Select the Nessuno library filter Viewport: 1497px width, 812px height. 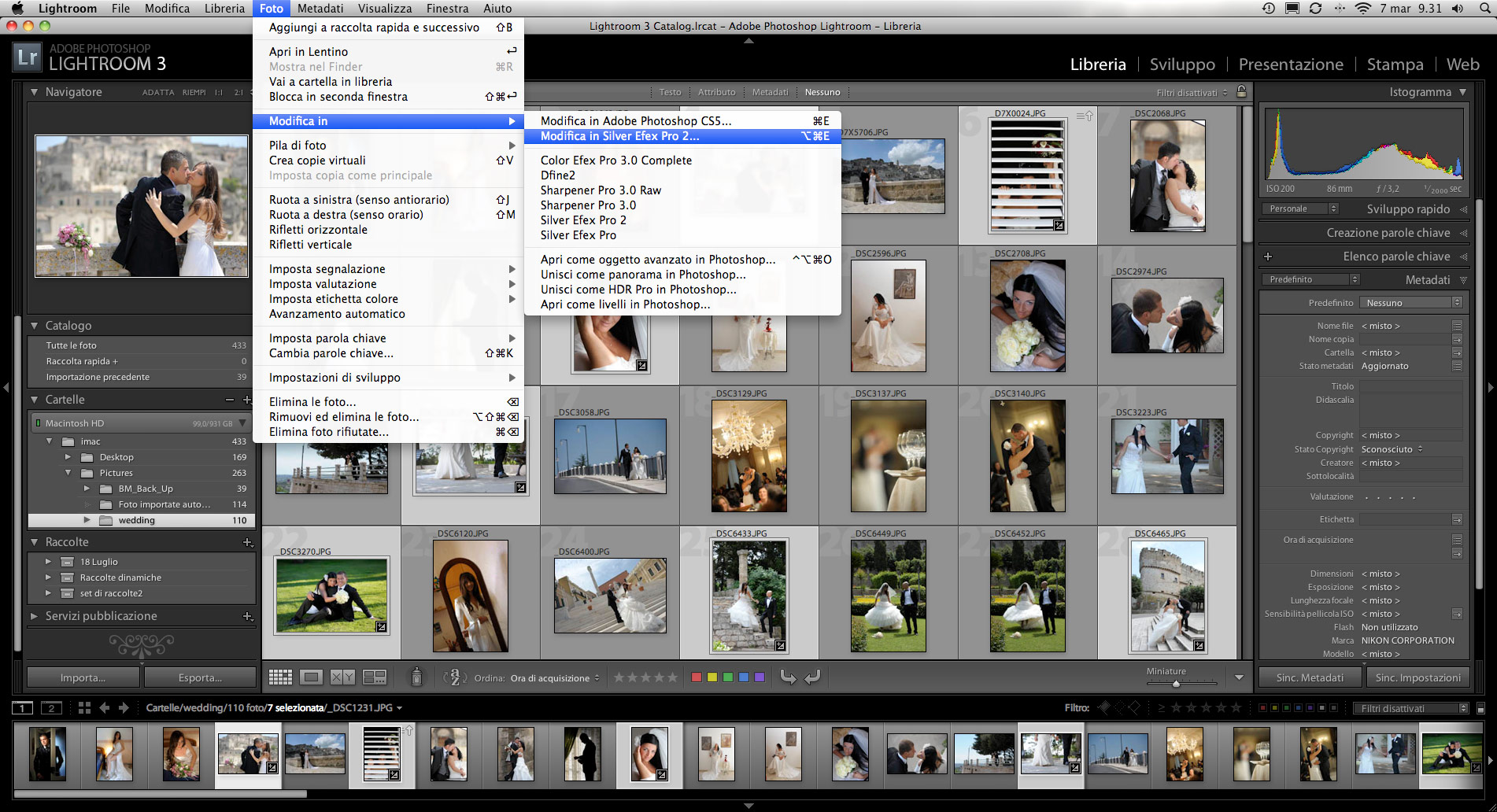pos(822,92)
